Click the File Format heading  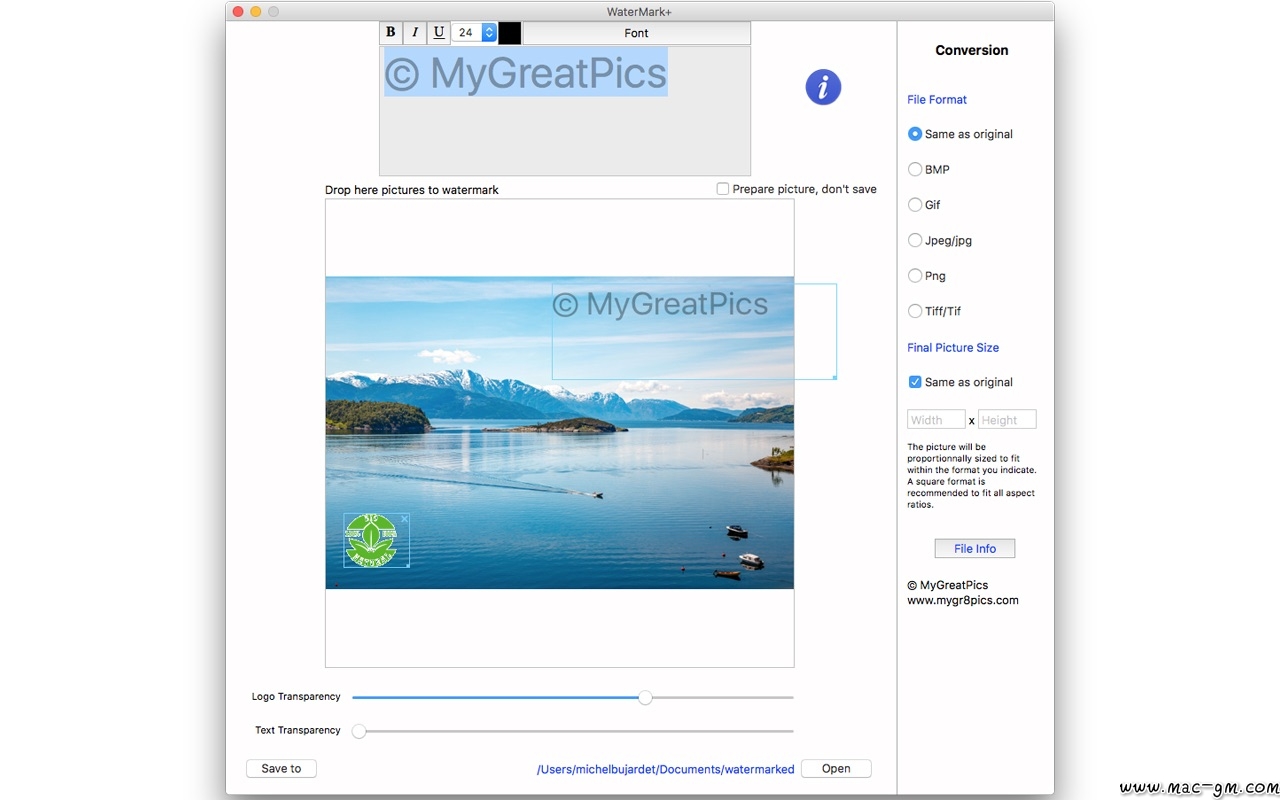(937, 100)
